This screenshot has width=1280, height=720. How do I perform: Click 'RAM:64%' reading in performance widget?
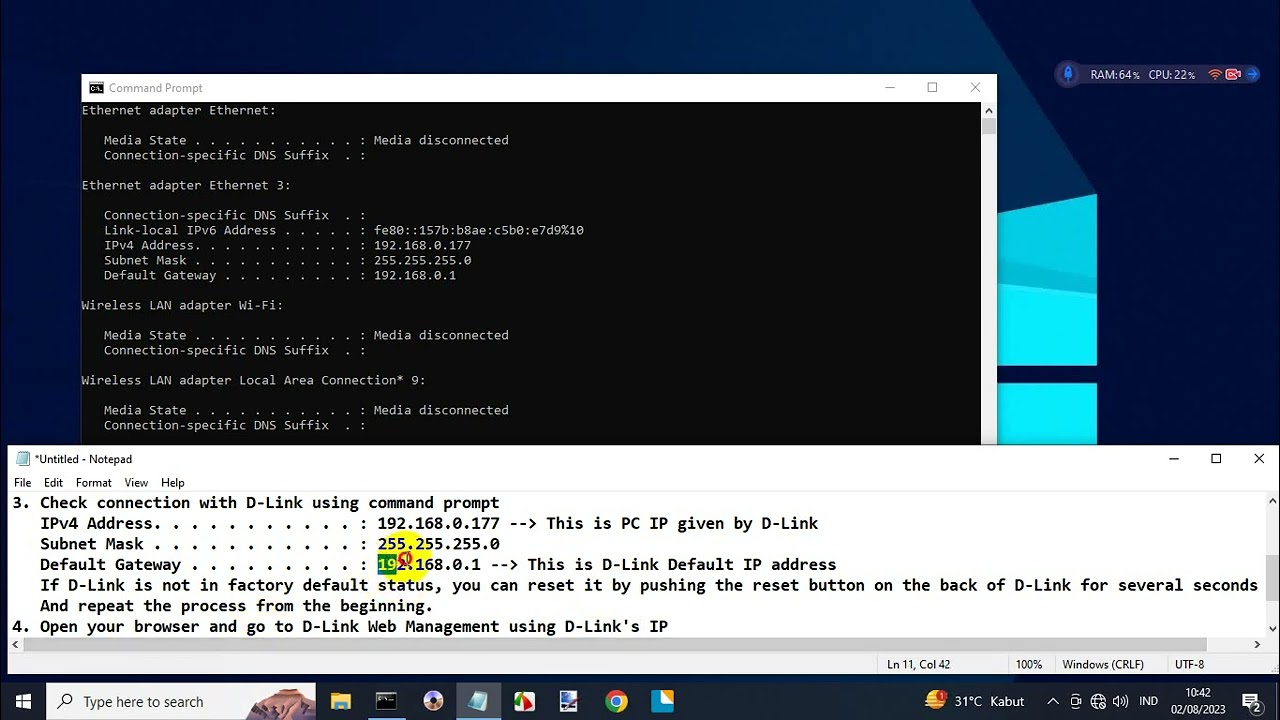coord(1115,75)
